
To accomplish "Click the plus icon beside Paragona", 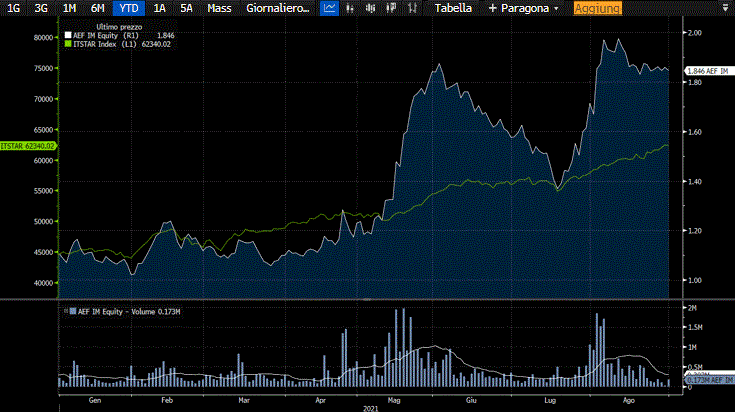I will [492, 8].
